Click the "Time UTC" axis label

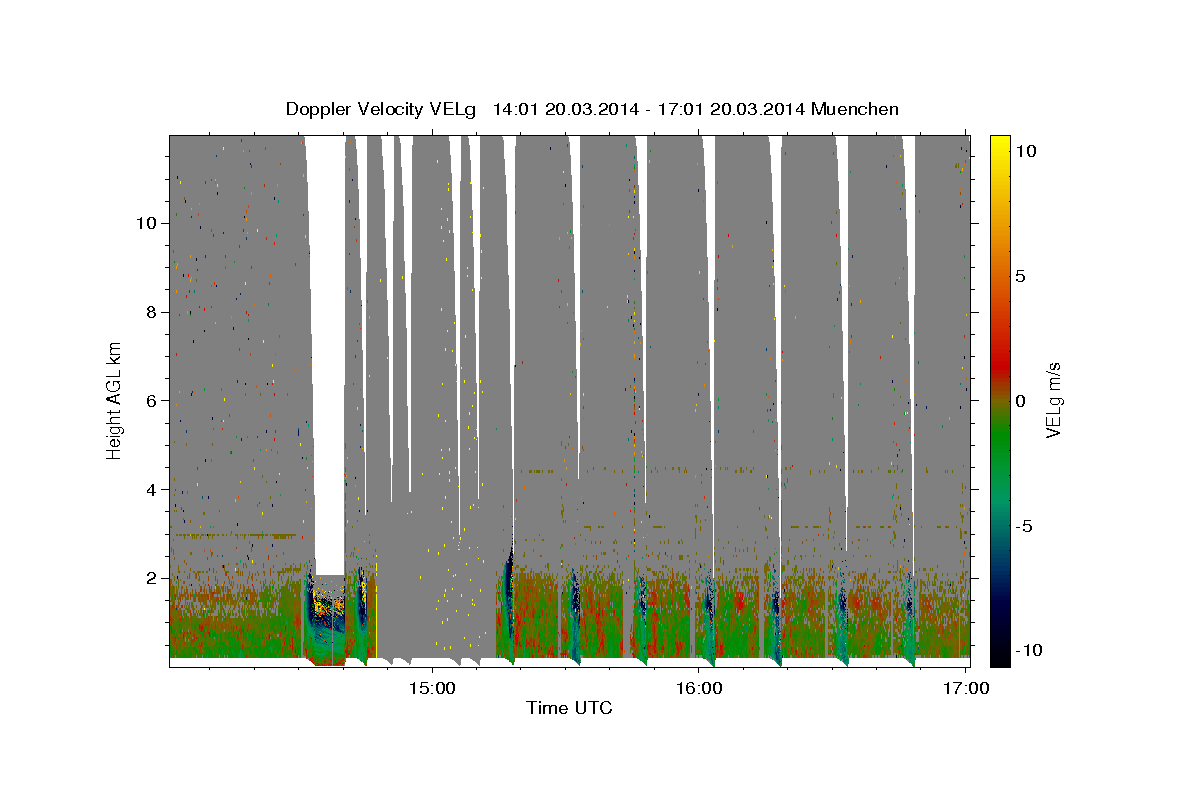point(569,708)
